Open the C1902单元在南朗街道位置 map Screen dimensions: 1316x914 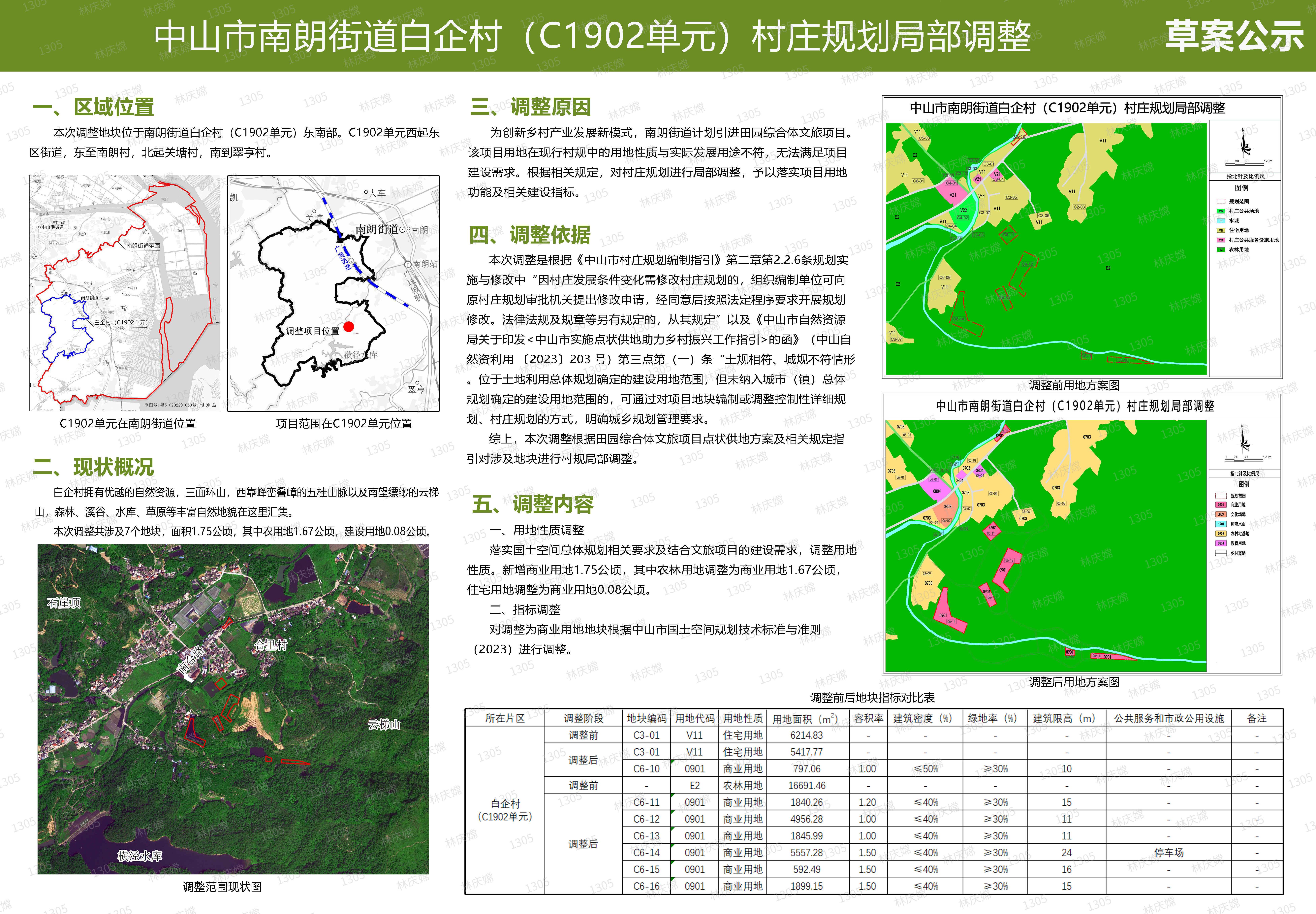click(125, 293)
